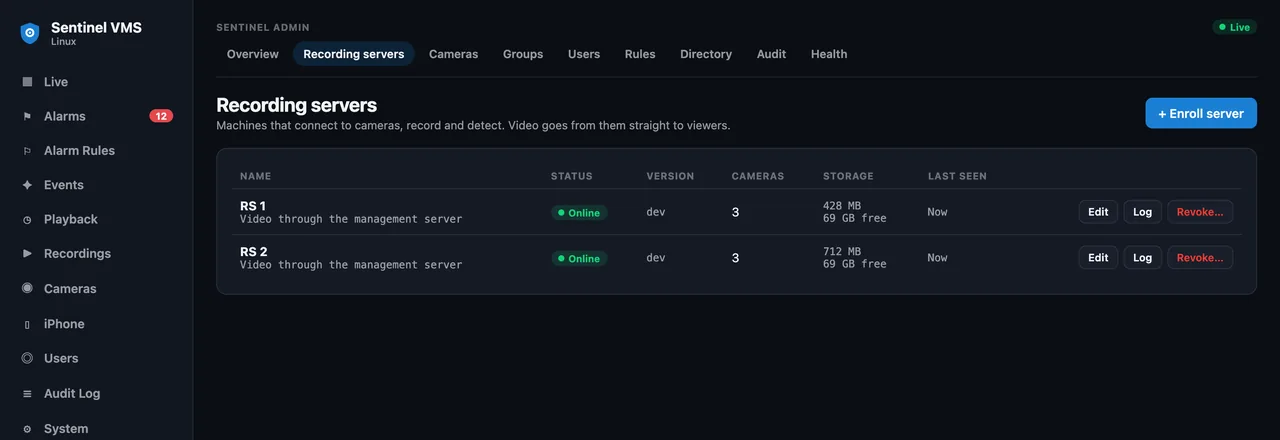This screenshot has width=1280, height=440.
Task: Click the Cameras circle icon in sidebar
Action: pyautogui.click(x=27, y=288)
